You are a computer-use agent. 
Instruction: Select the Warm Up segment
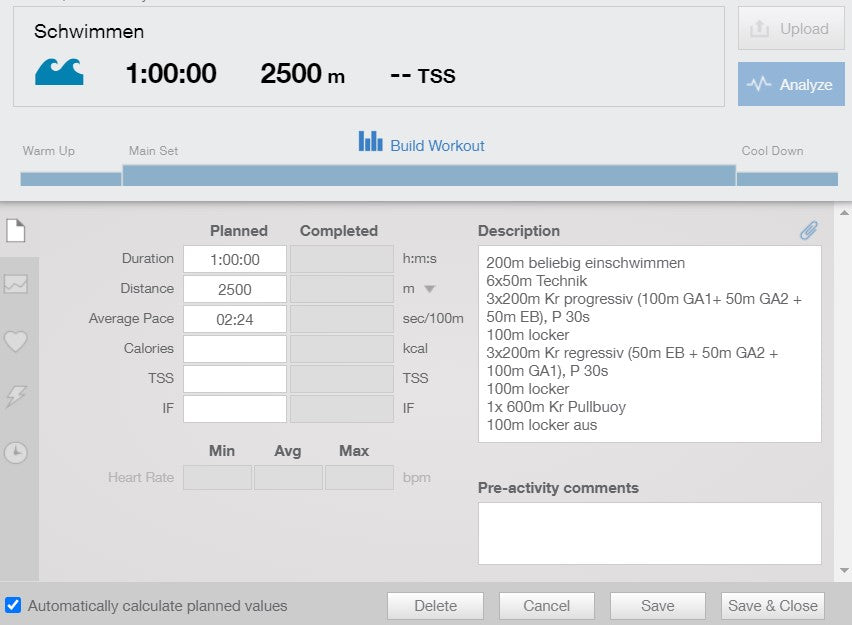(70, 178)
